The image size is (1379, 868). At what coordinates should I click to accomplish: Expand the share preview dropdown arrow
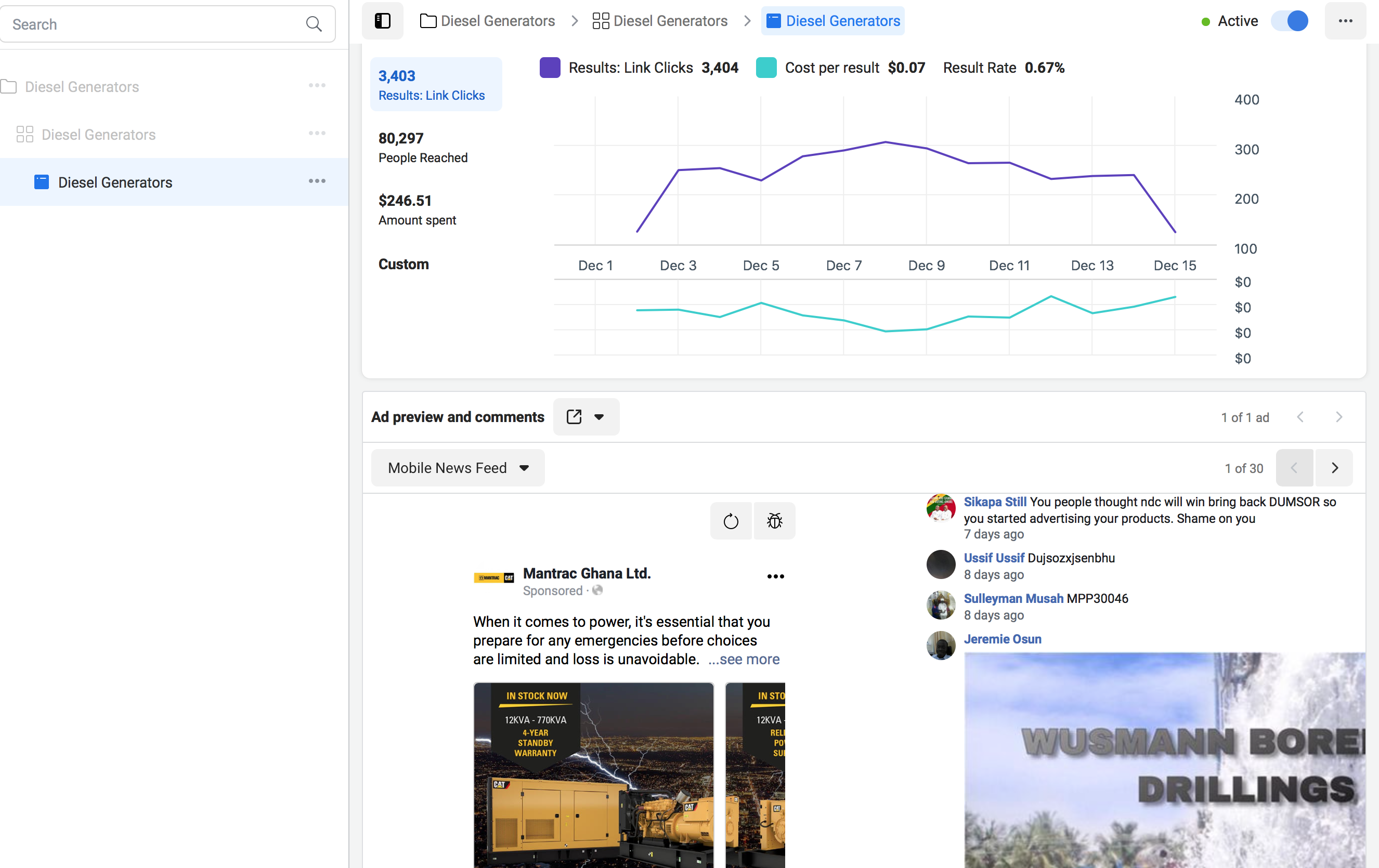click(599, 417)
